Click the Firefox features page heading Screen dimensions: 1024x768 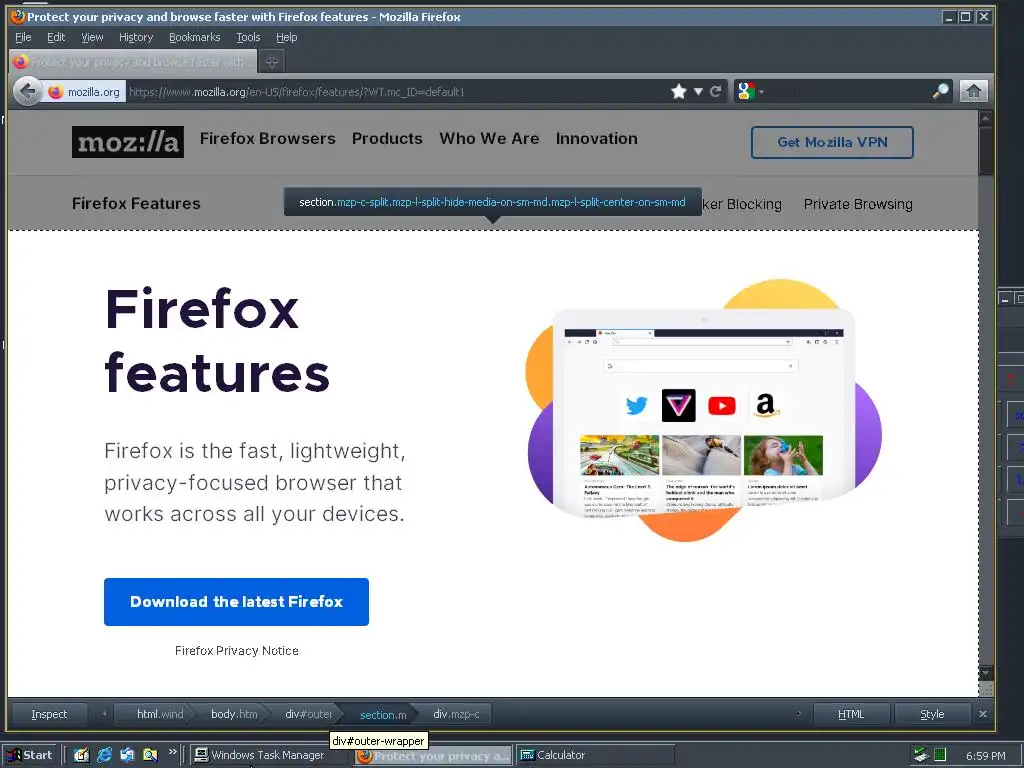(x=217, y=340)
